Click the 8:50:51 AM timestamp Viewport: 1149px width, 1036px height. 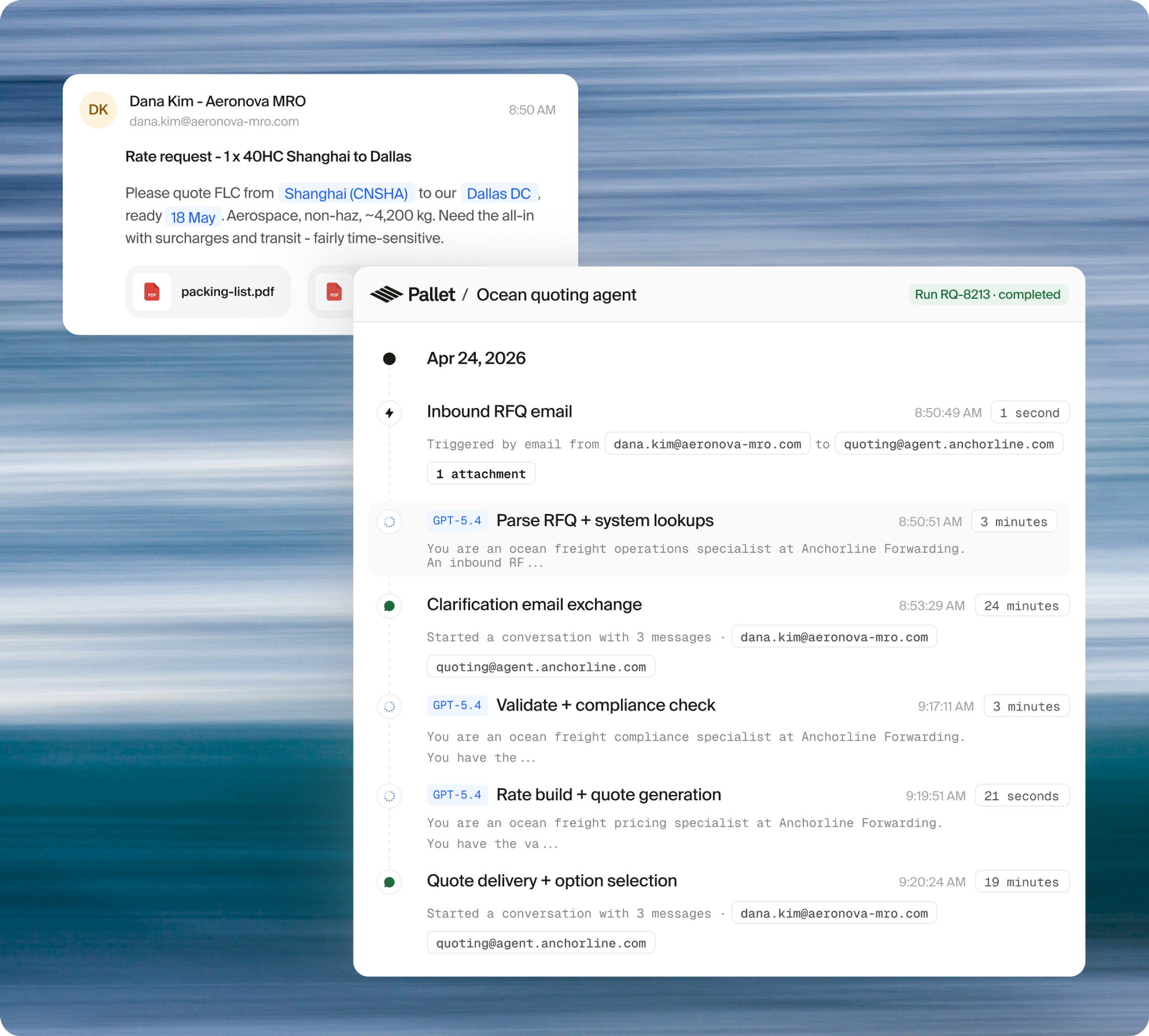930,522
